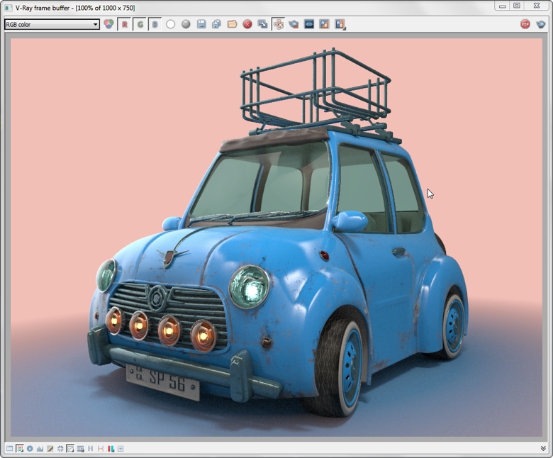Toggle the blue channel button

155,24
